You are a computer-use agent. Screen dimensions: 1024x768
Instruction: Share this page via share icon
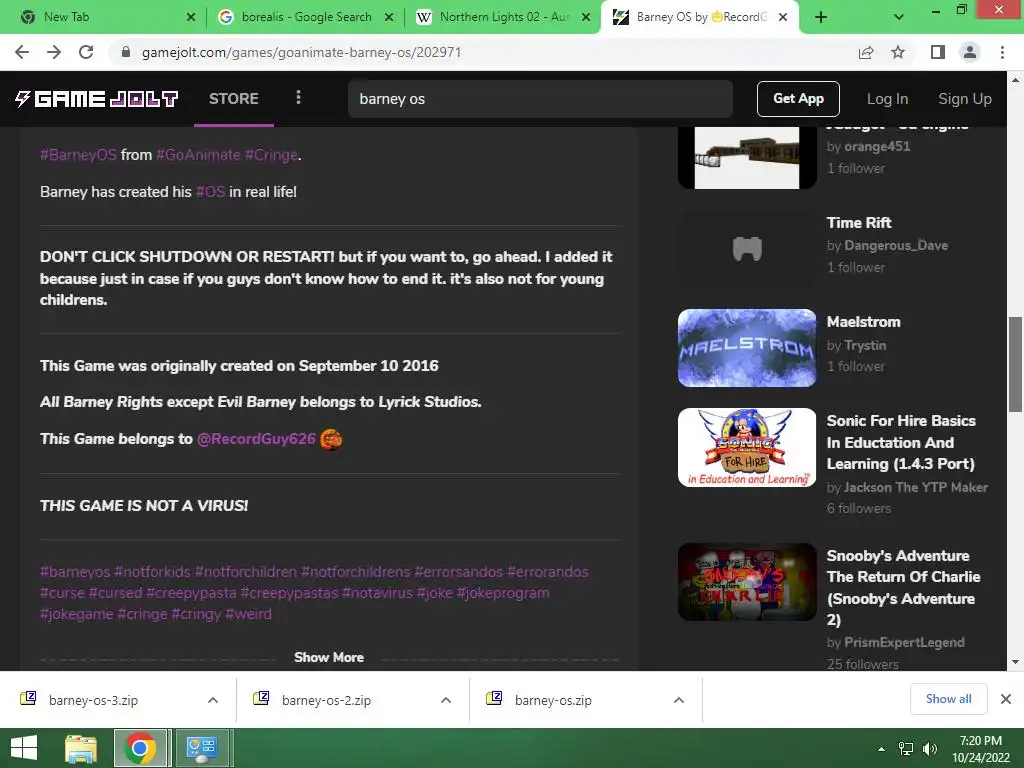coord(866,52)
